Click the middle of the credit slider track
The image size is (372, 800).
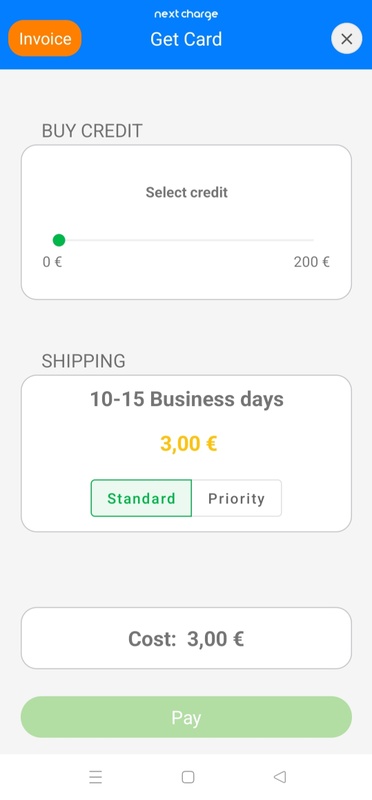[x=186, y=240]
